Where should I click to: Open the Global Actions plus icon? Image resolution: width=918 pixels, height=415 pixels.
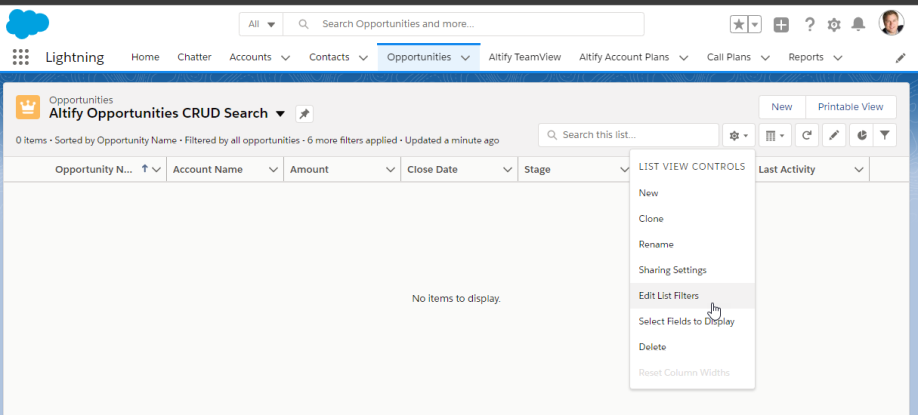click(x=781, y=24)
